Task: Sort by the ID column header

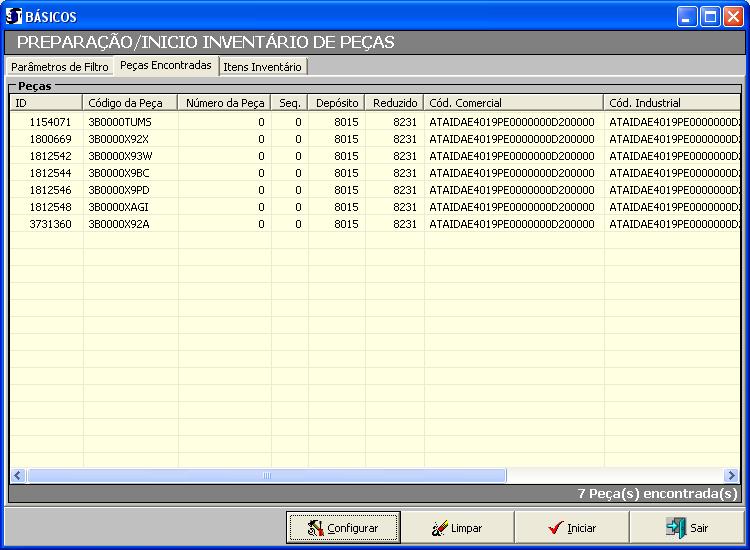Action: click(x=46, y=103)
